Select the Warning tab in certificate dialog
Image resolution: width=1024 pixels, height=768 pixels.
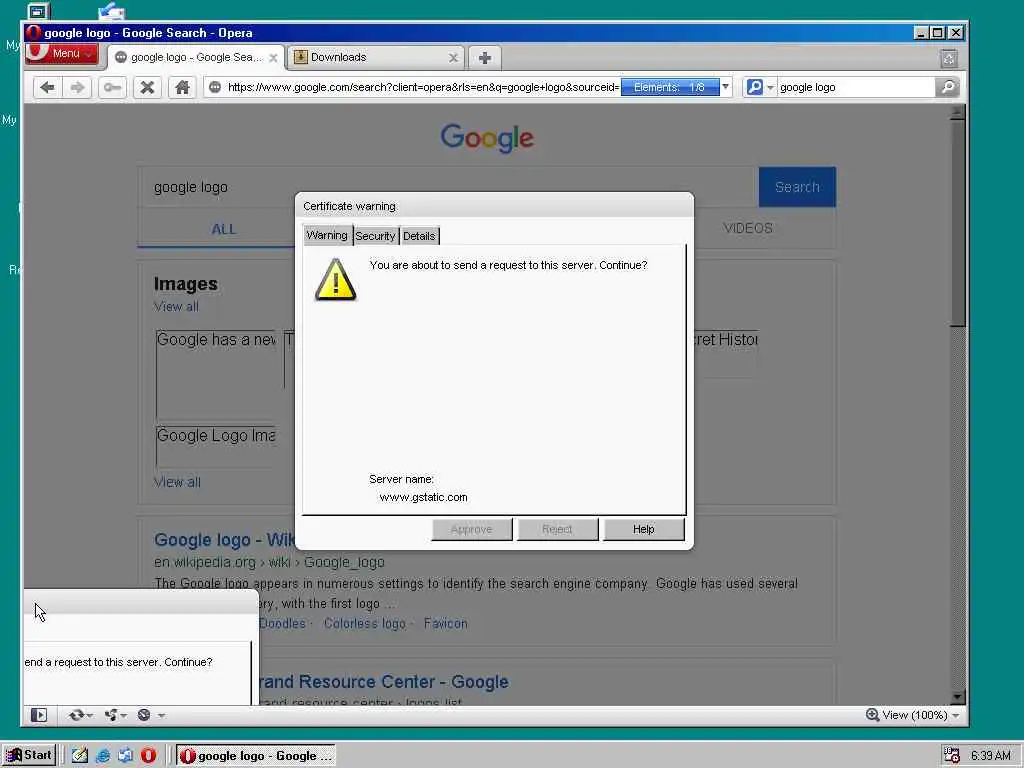pos(327,235)
